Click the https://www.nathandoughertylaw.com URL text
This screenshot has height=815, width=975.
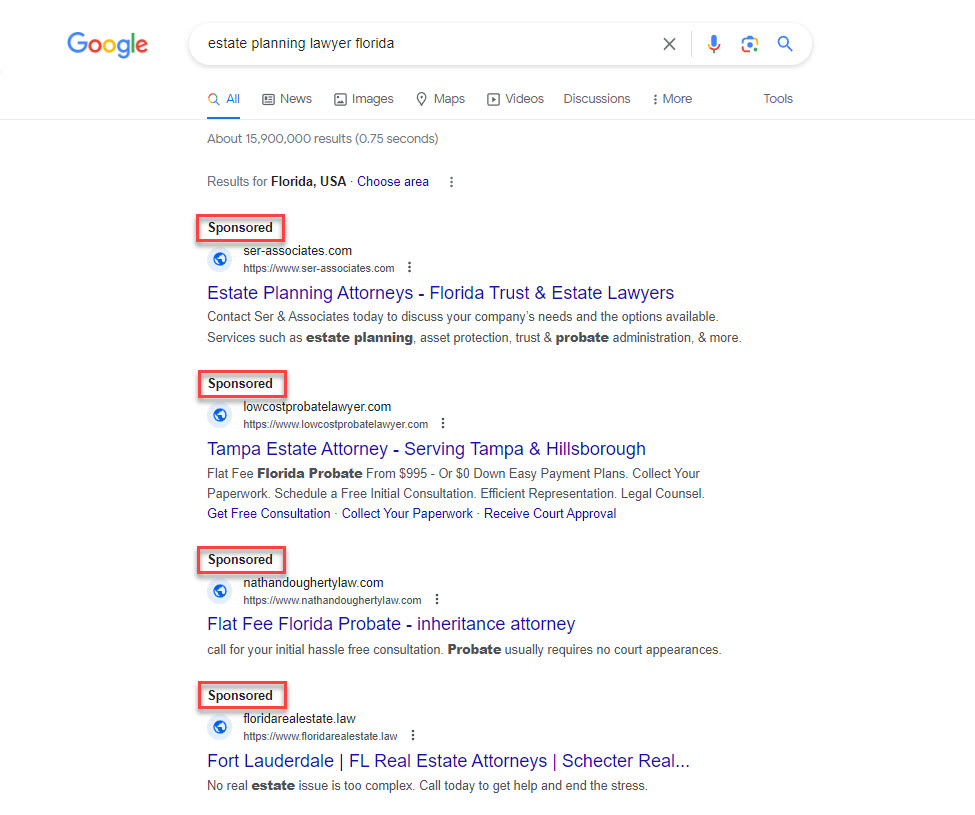coord(333,601)
